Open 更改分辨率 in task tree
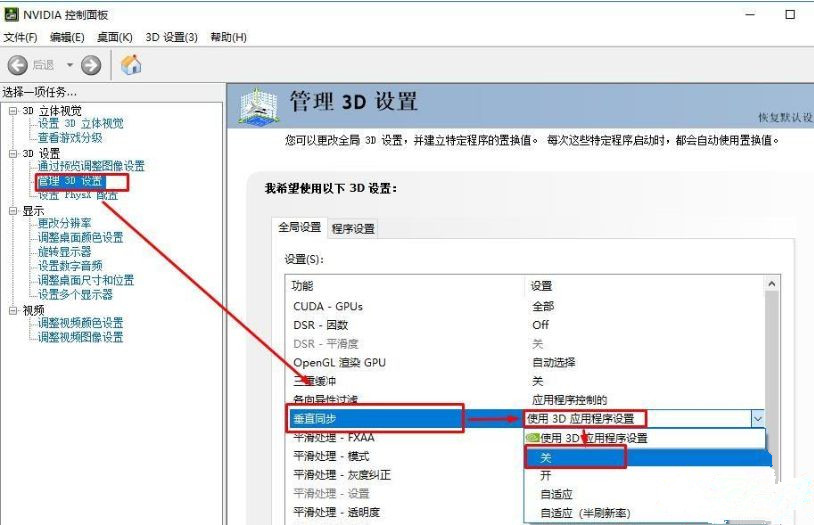This screenshot has width=814, height=525. point(64,223)
